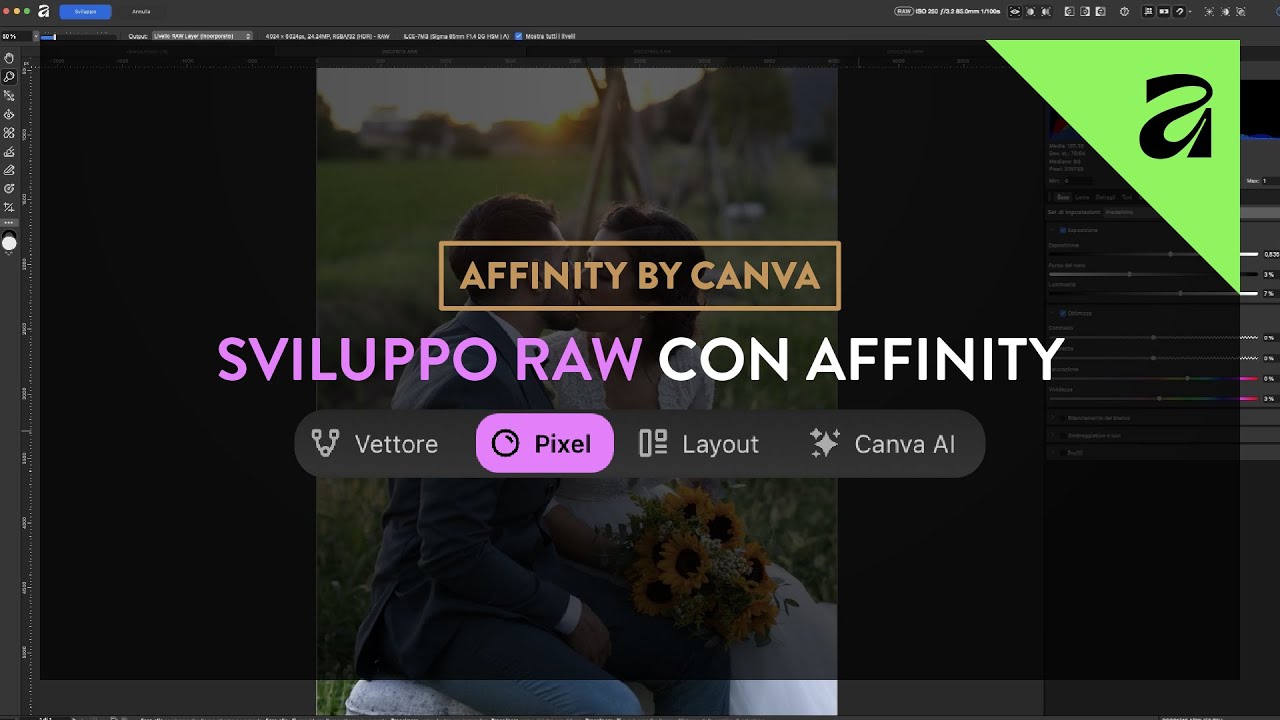Click the primary color circle swatch

pyautogui.click(x=9, y=242)
